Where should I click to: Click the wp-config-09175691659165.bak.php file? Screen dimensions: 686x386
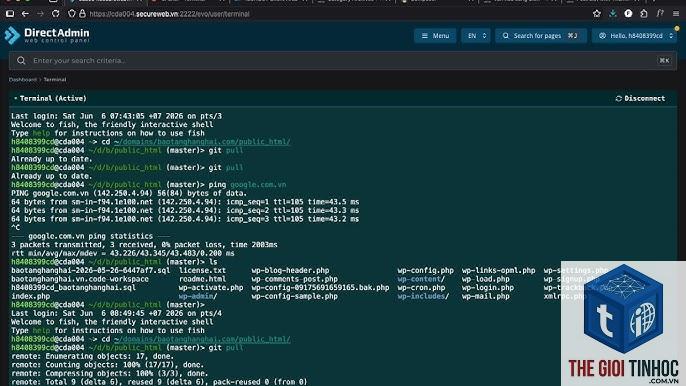(320, 288)
